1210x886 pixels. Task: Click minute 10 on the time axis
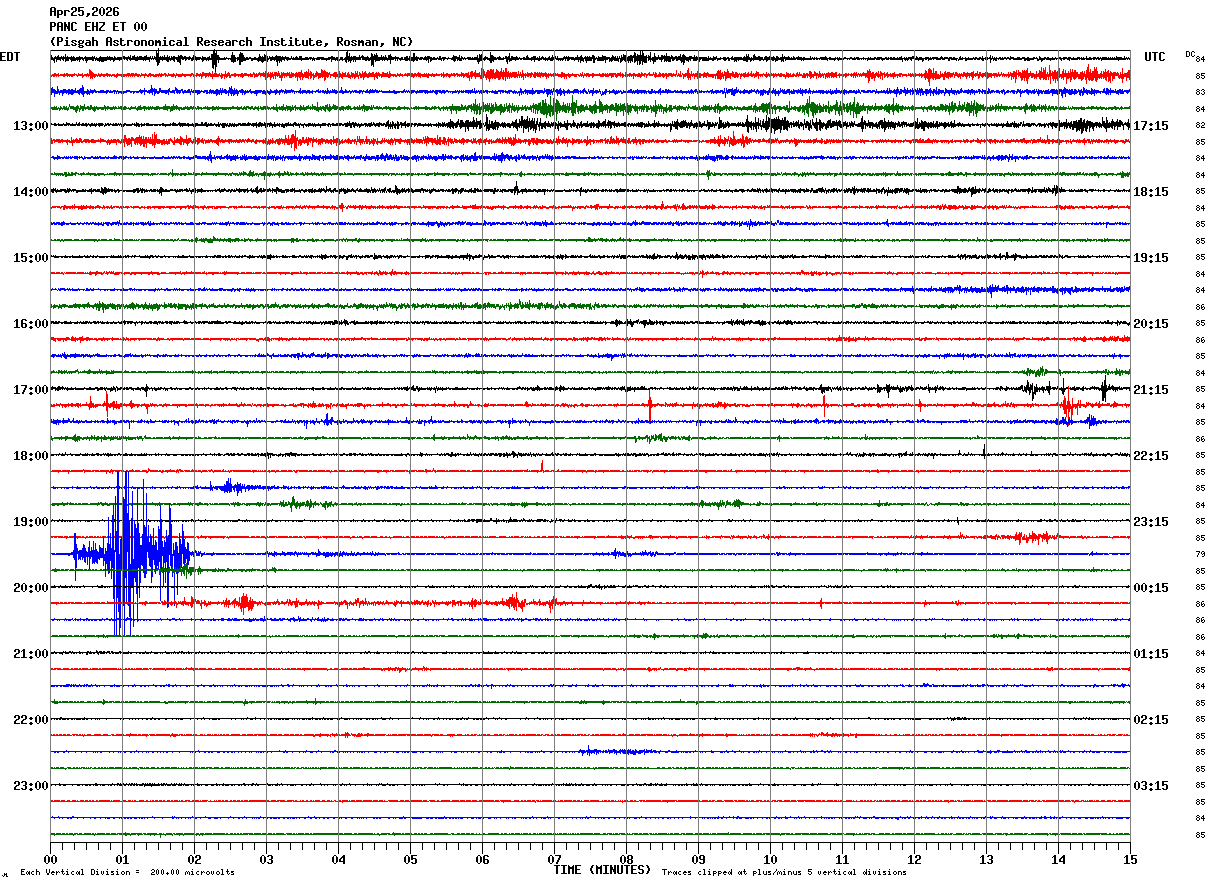(770, 860)
